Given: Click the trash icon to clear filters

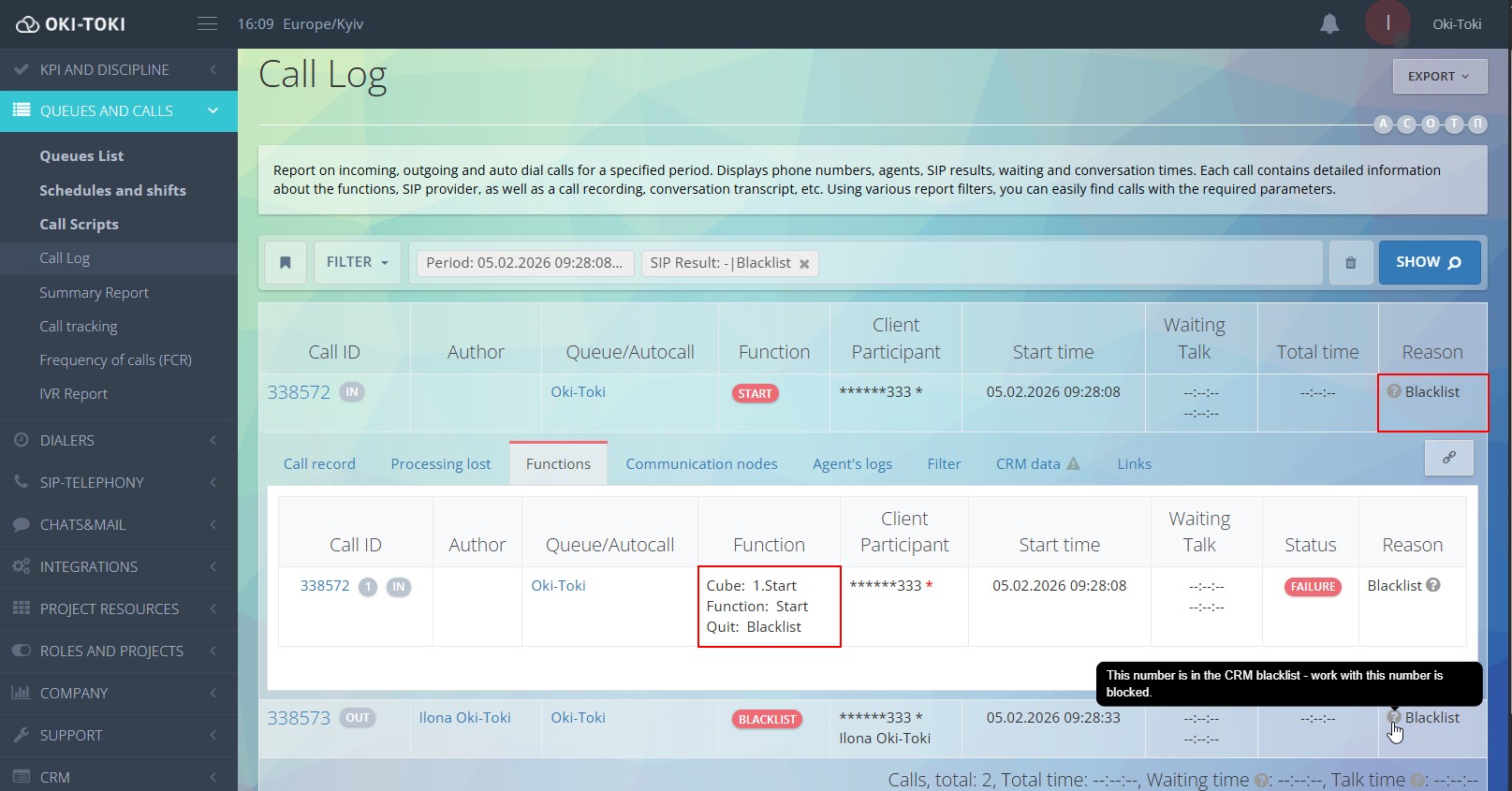Looking at the screenshot, I should pyautogui.click(x=1350, y=263).
